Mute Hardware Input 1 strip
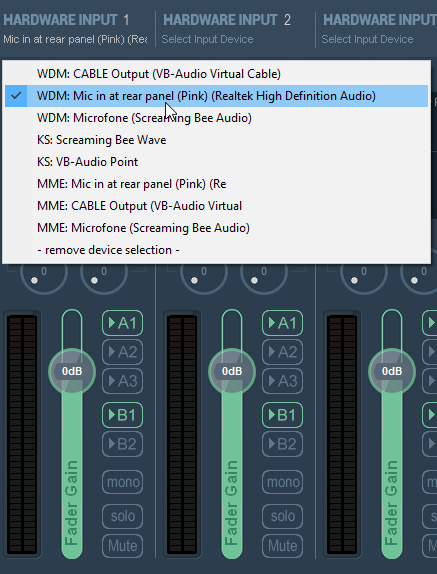Viewport: 437px width, 574px height. [x=122, y=546]
